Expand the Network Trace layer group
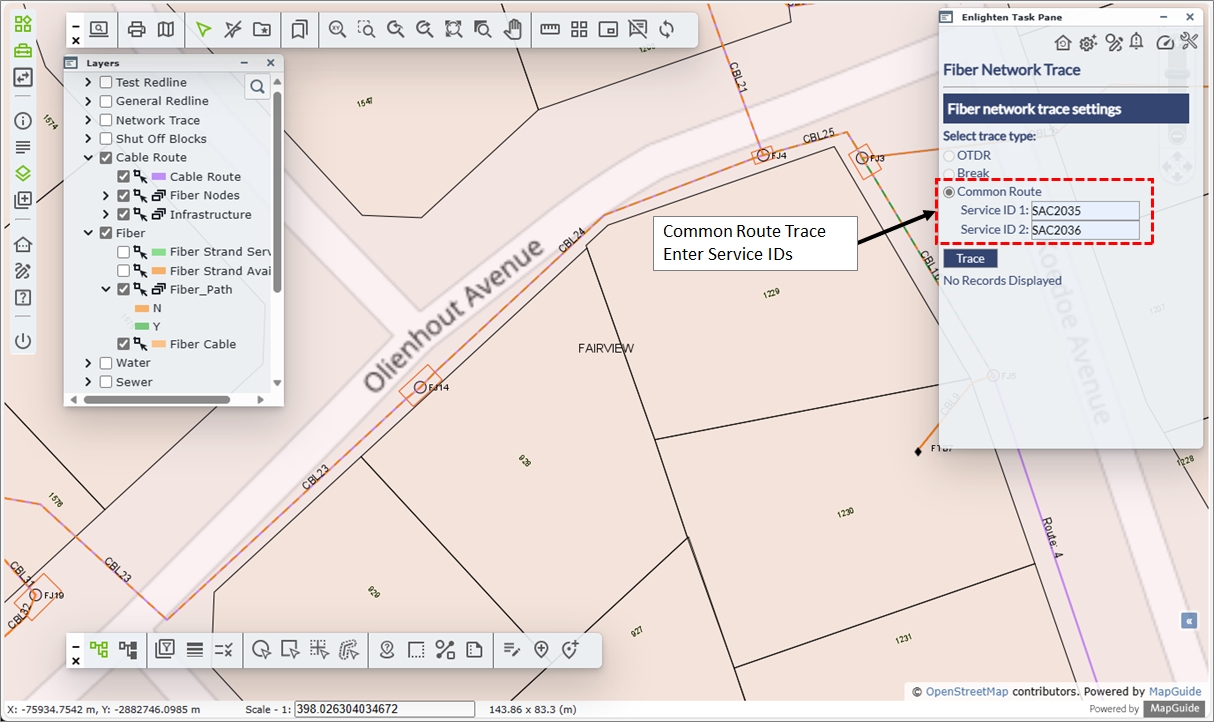Screen dimensions: 1214x722 (89, 120)
